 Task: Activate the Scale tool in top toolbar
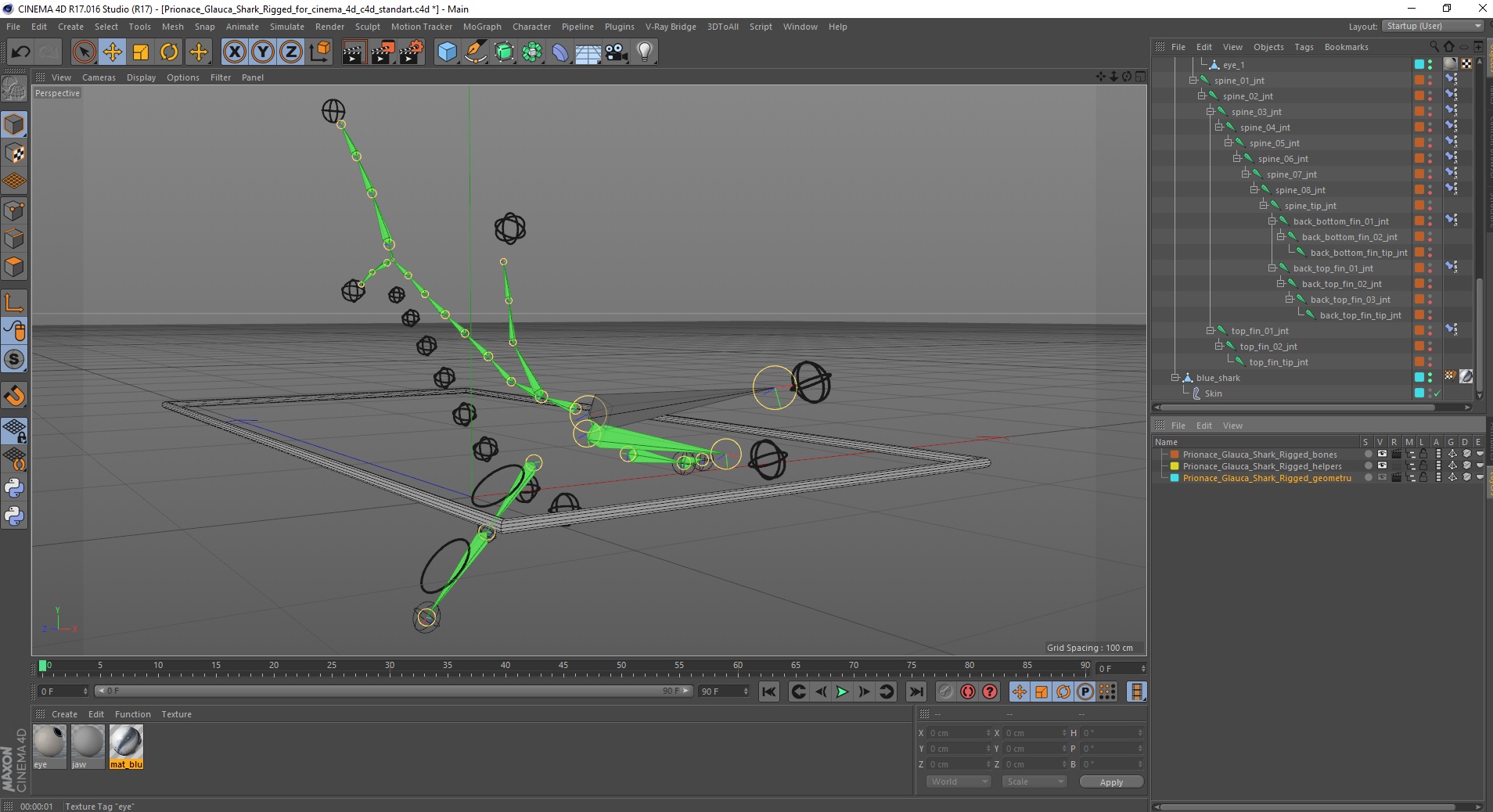tap(141, 52)
